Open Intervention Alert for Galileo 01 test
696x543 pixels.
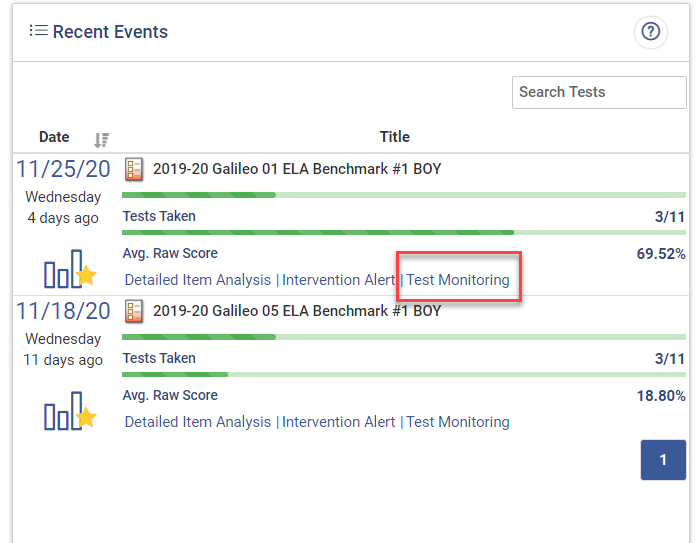[338, 280]
